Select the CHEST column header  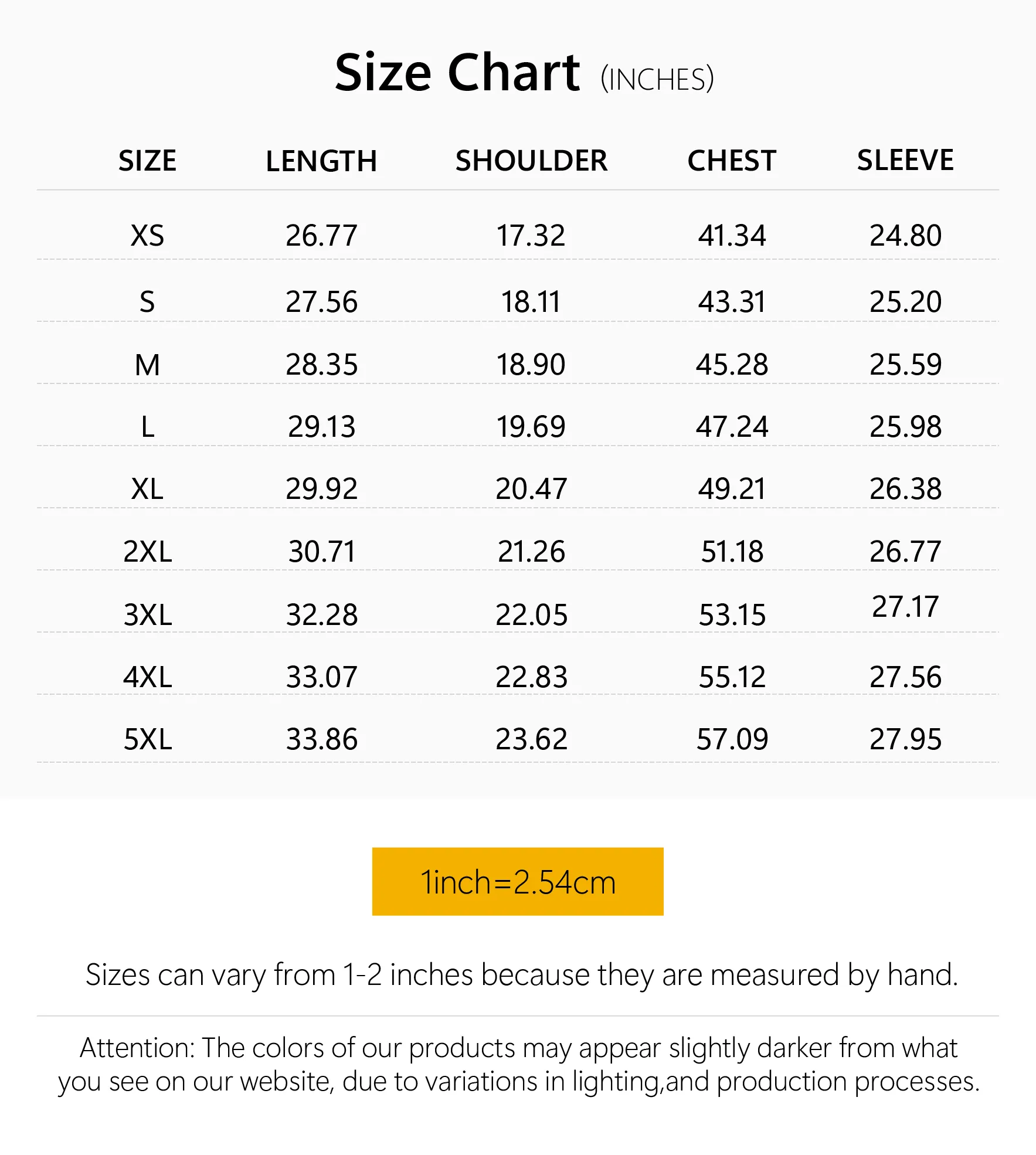pyautogui.click(x=732, y=161)
